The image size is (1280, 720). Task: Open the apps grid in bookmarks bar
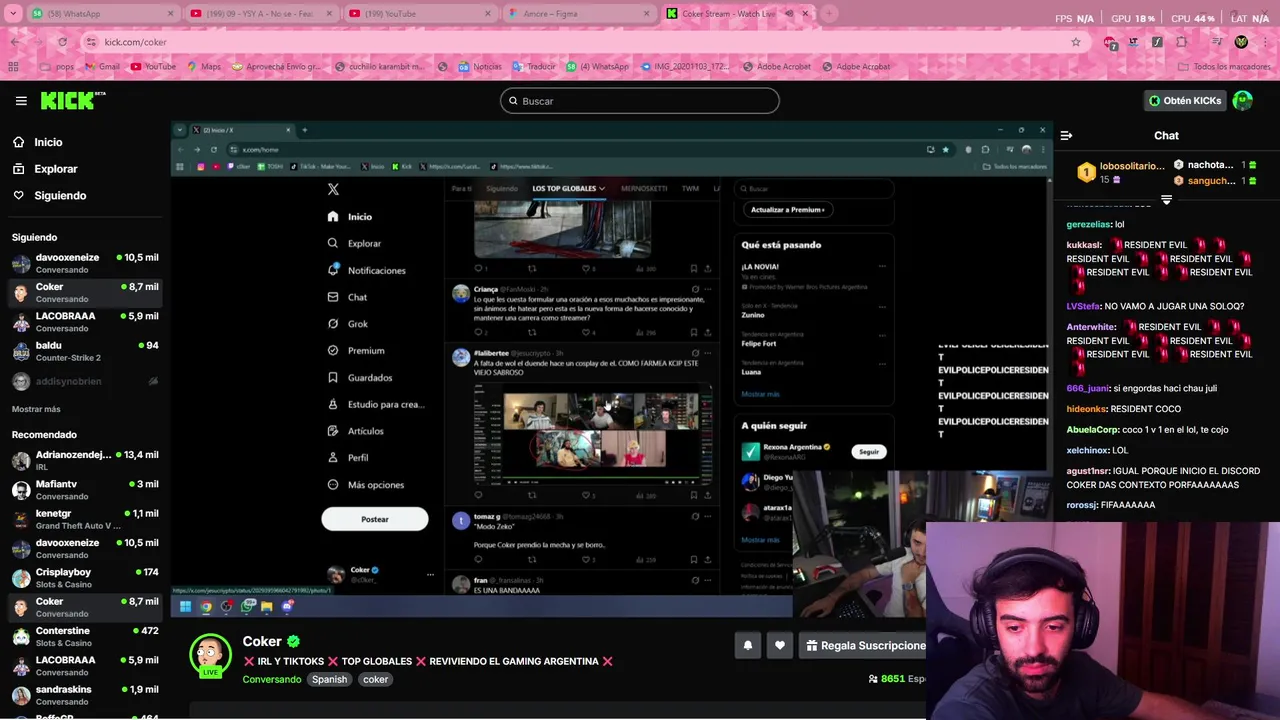[x=14, y=67]
